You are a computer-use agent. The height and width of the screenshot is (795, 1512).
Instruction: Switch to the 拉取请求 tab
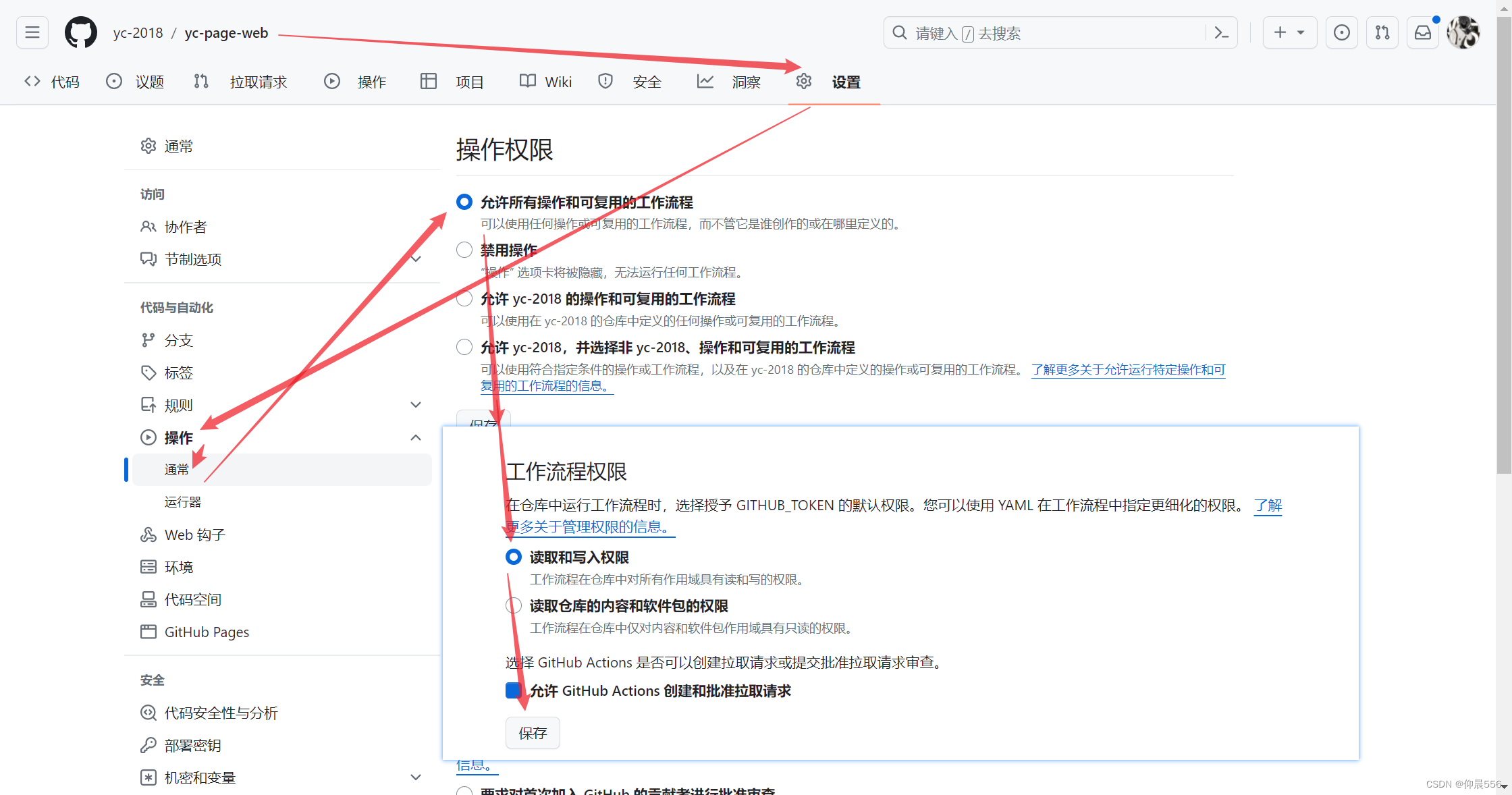[240, 82]
